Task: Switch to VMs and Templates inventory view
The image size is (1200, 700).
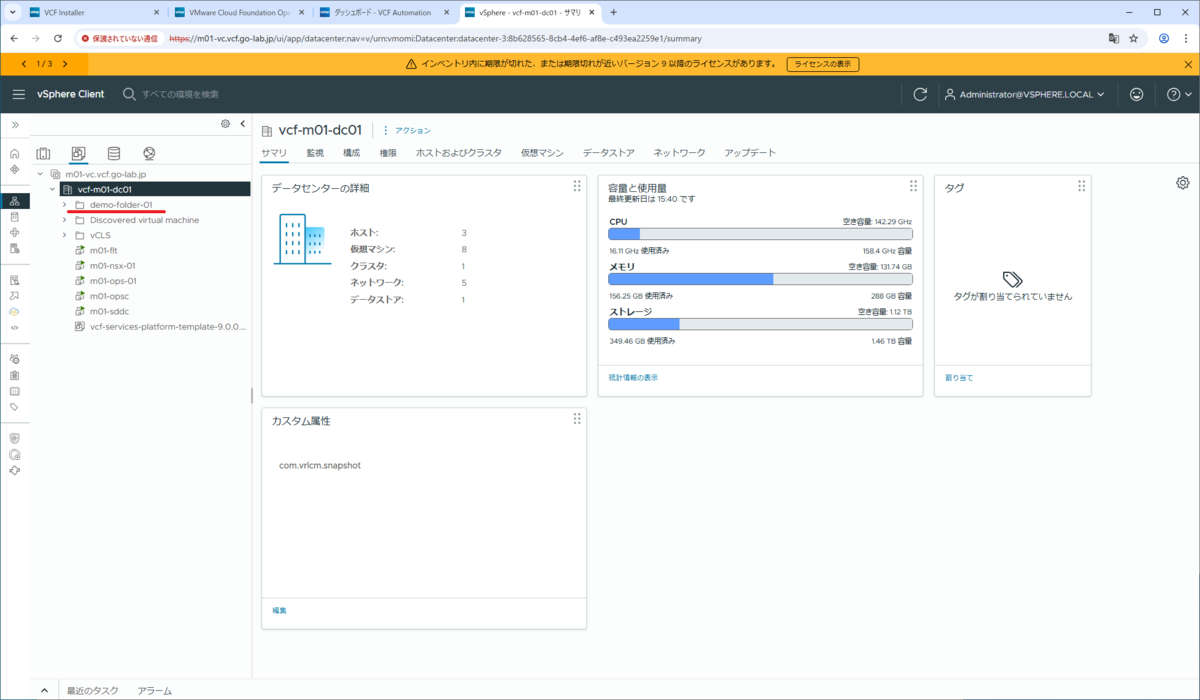Action: [78, 153]
